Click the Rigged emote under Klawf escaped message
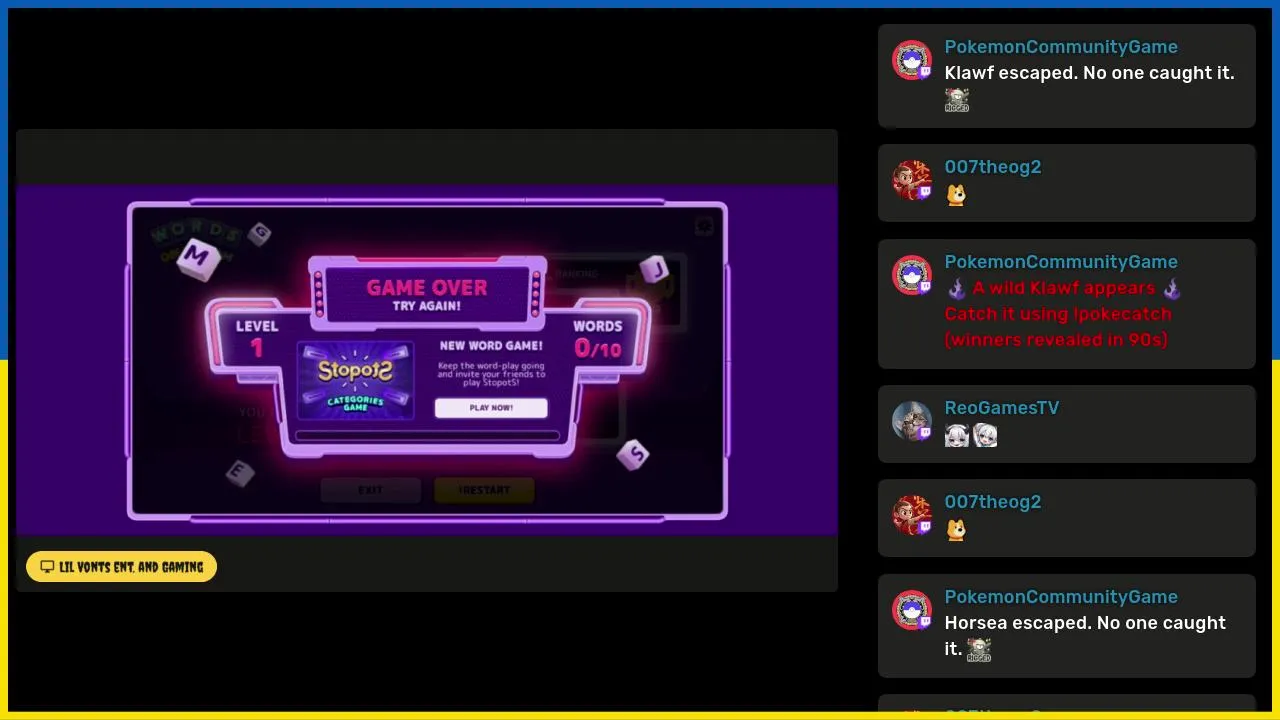Image resolution: width=1280 pixels, height=720 pixels. click(957, 100)
